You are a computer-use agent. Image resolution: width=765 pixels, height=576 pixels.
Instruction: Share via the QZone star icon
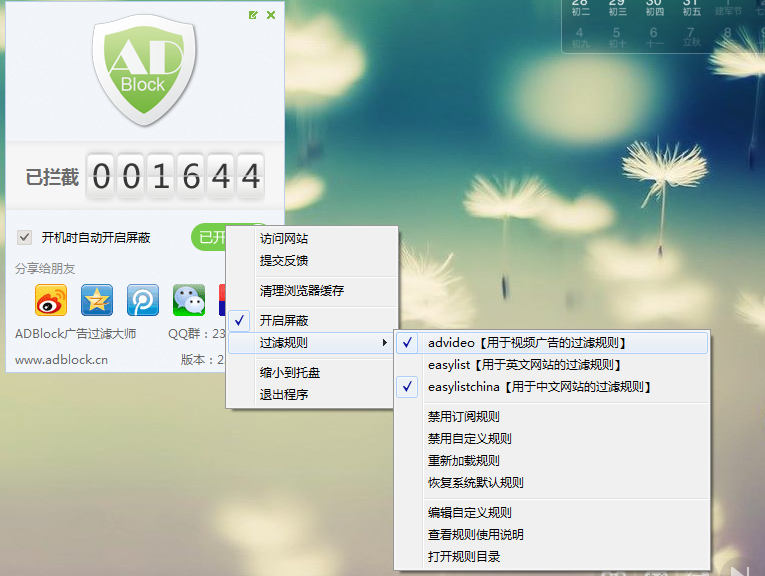97,300
